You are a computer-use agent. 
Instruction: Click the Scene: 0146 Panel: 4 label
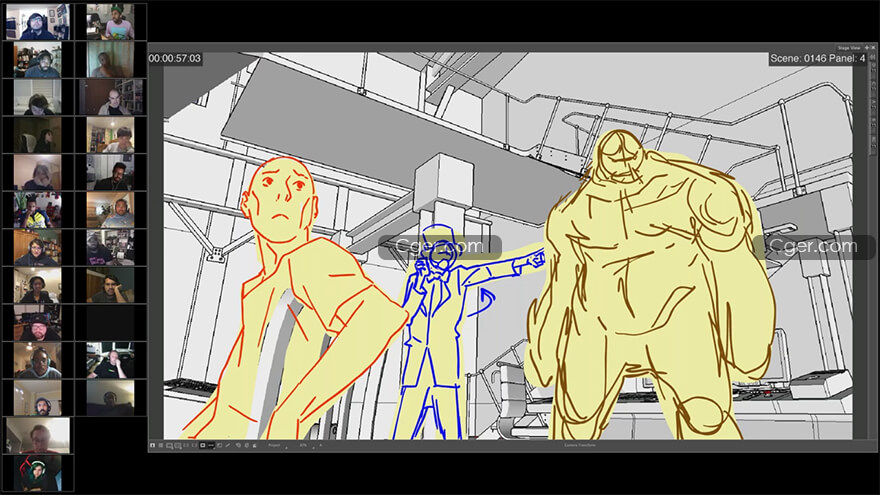point(817,58)
